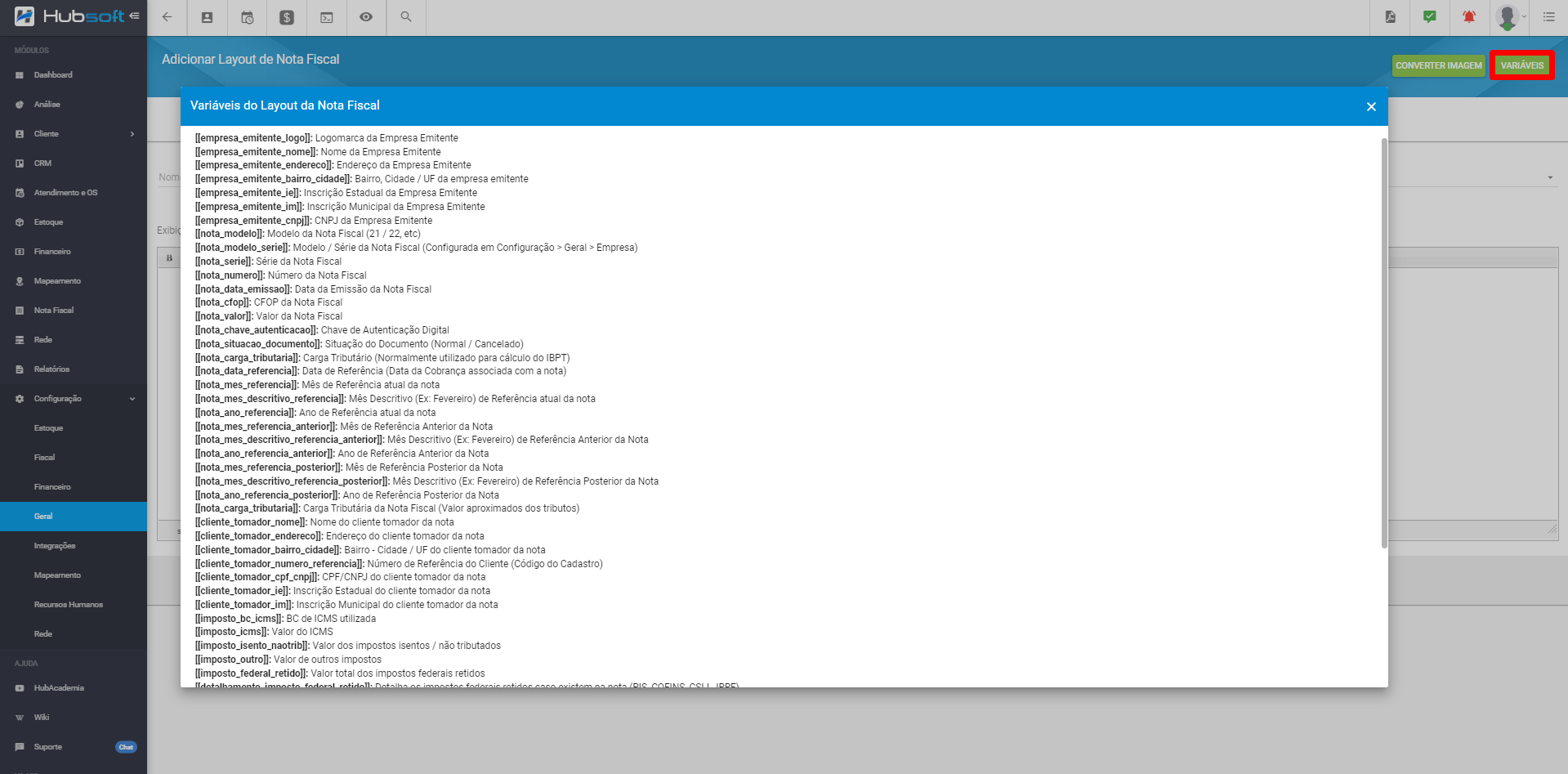Toggle the eye visibility icon in toolbar
The width and height of the screenshot is (1568, 774).
[366, 17]
